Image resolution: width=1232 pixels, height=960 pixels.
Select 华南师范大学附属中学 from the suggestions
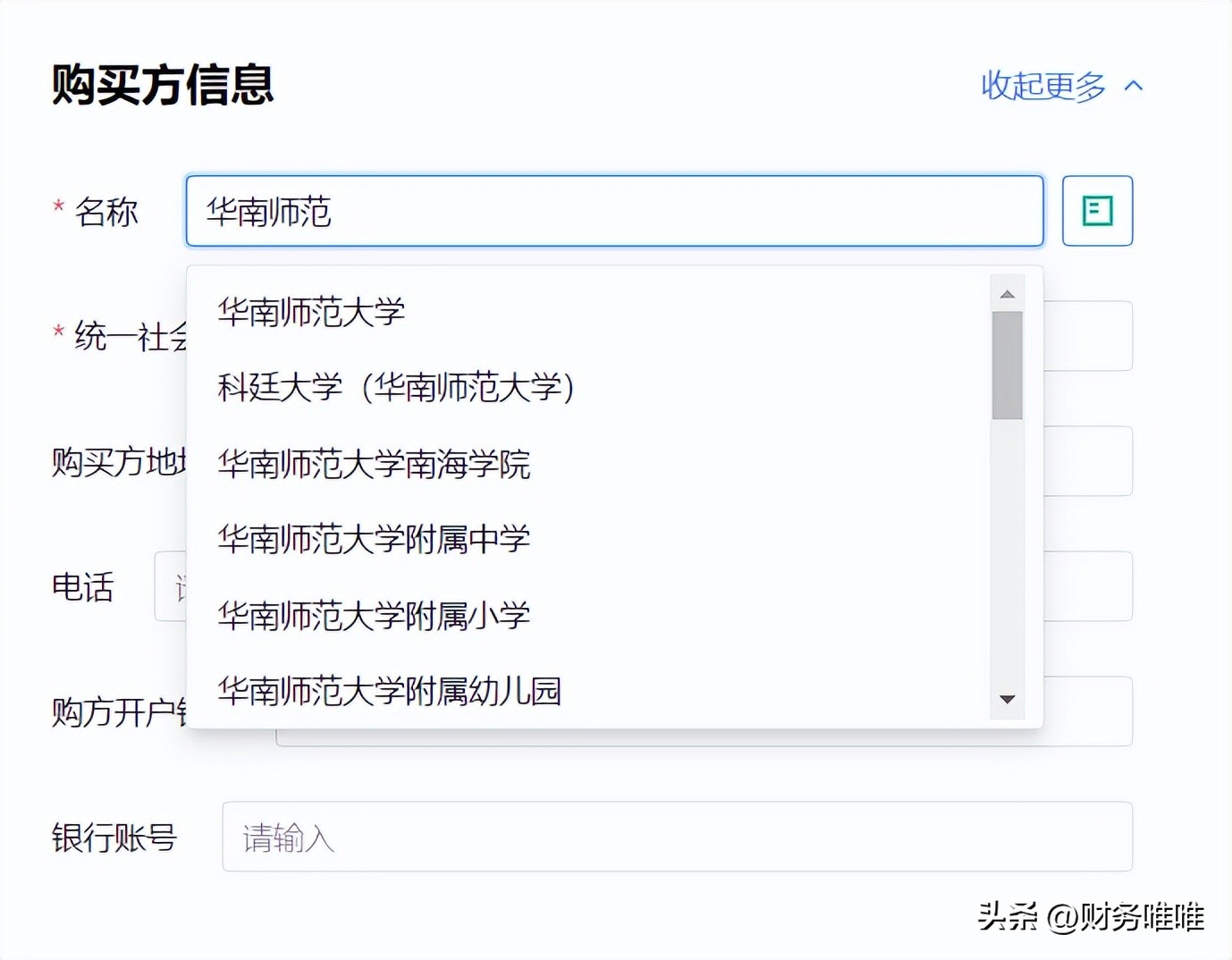tap(374, 539)
